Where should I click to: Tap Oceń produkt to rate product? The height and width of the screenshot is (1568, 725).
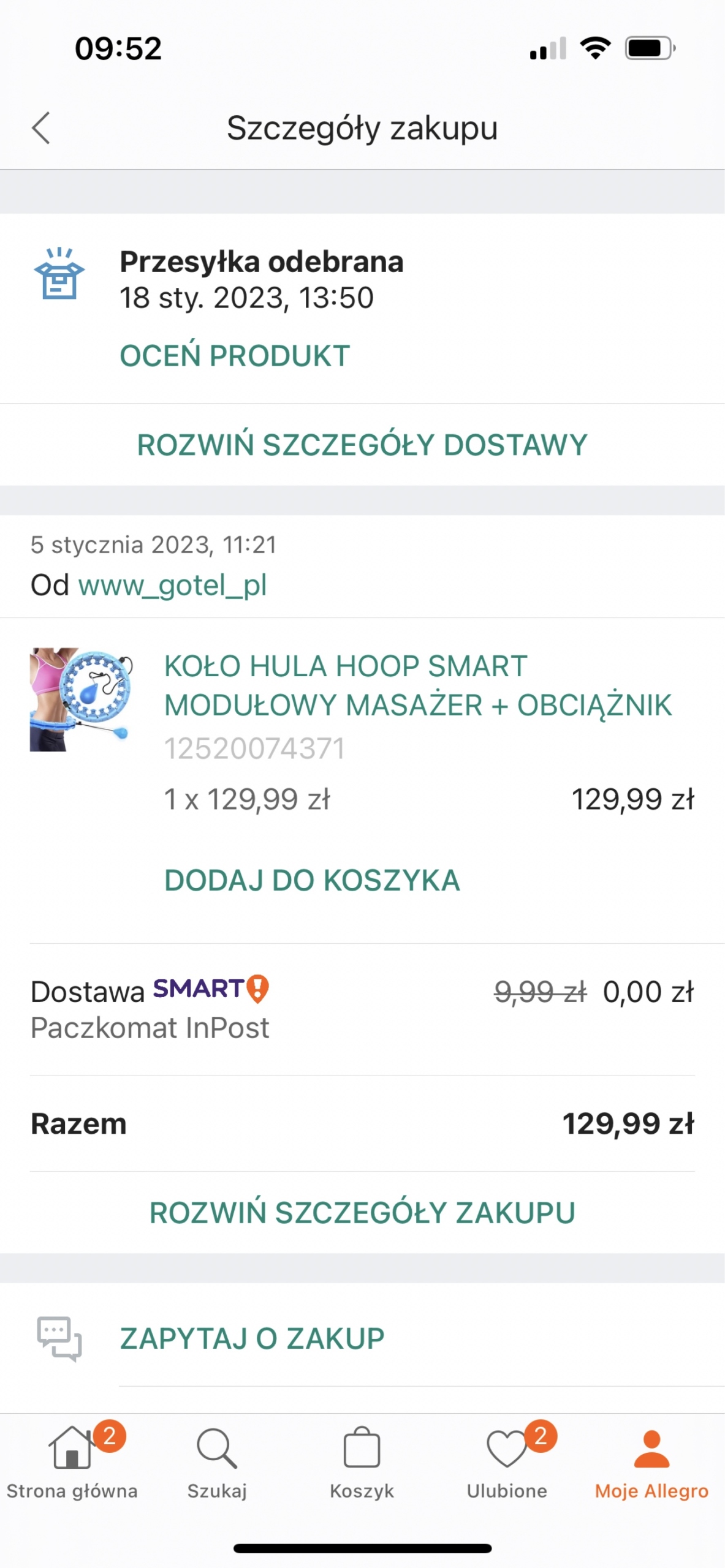pyautogui.click(x=235, y=356)
